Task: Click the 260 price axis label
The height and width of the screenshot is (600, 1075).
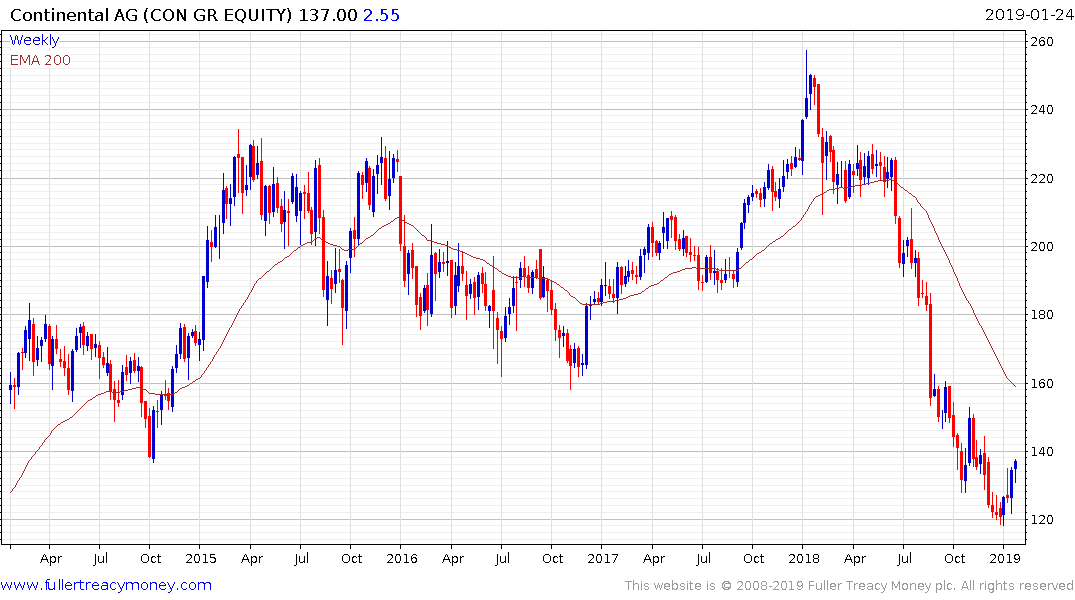Action: point(1042,42)
